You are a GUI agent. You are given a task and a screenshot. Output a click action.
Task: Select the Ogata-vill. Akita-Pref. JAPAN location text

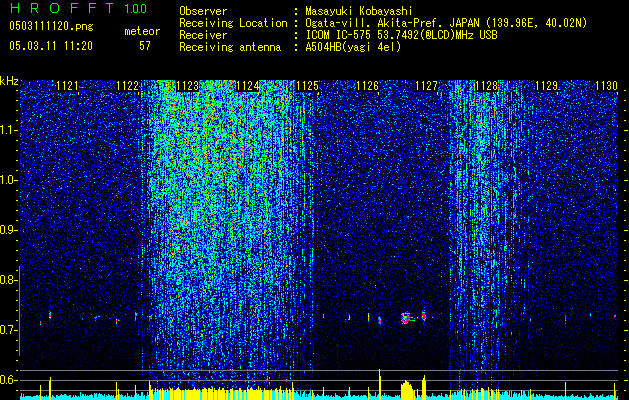tap(446, 23)
